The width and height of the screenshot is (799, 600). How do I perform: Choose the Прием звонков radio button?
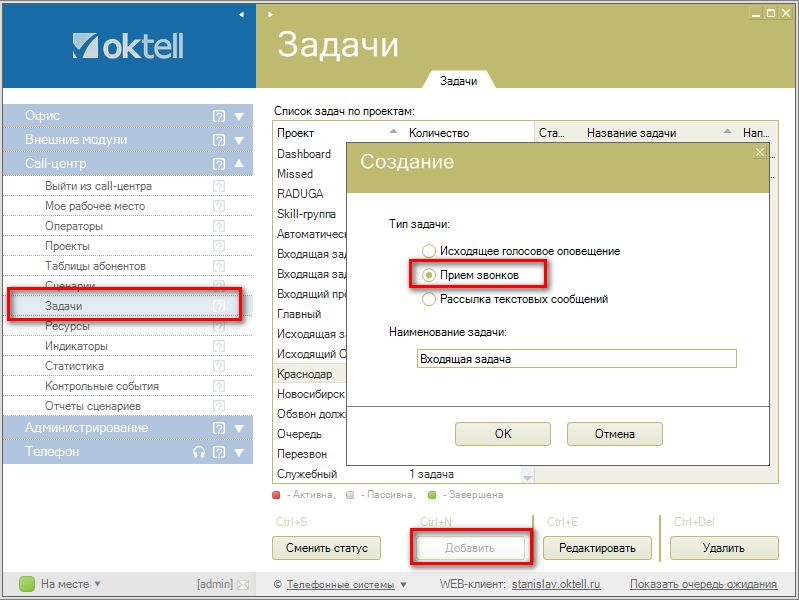[x=429, y=275]
